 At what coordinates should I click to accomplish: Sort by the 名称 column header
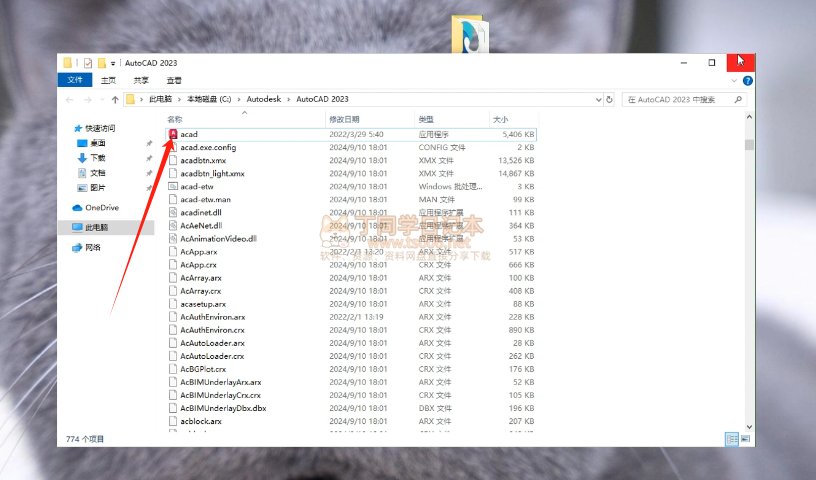click(x=245, y=119)
